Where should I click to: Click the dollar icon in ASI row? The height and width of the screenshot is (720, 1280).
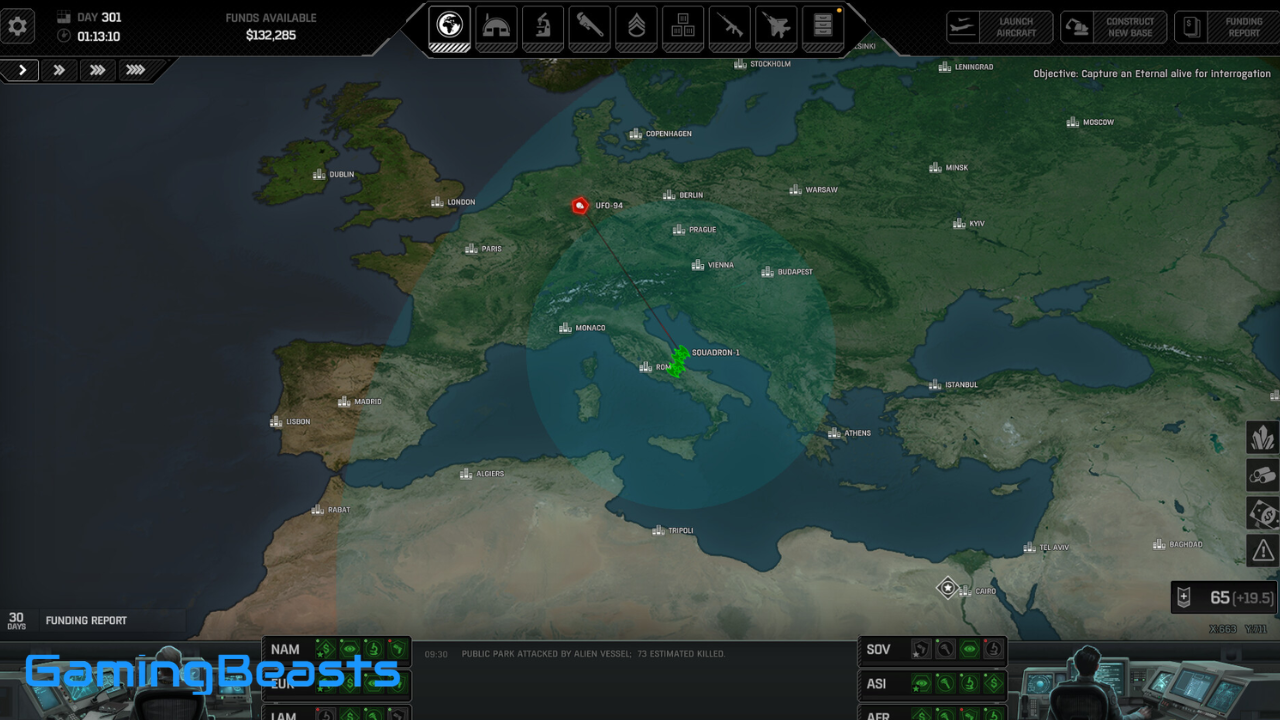pos(993,684)
